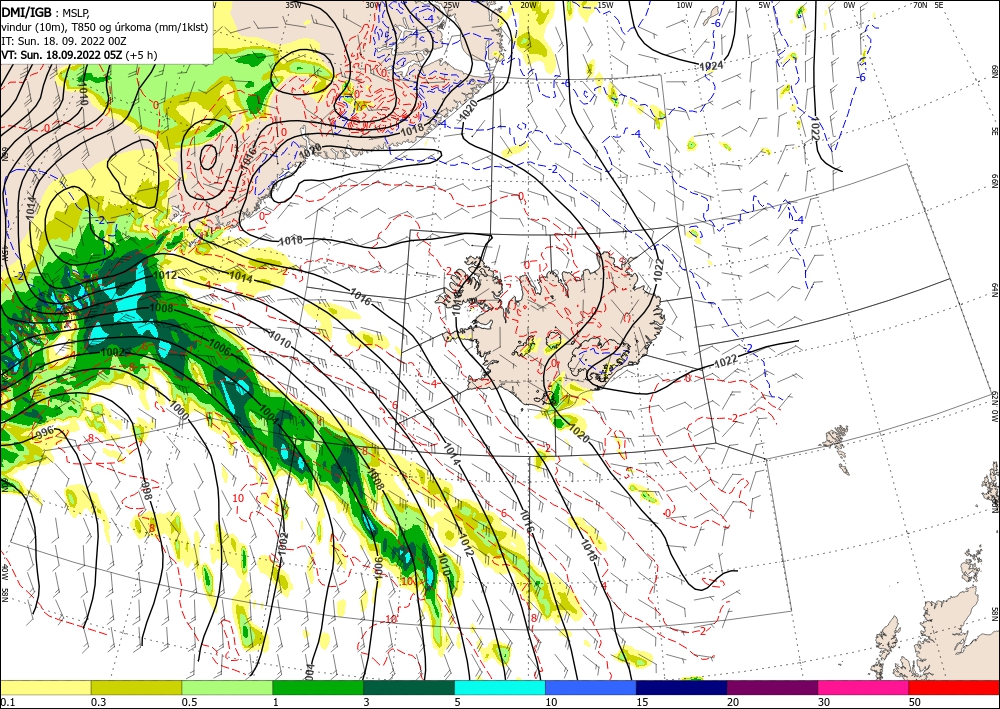The image size is (1000, 709).
Task: Click the legend value label 50
Action: point(915,702)
